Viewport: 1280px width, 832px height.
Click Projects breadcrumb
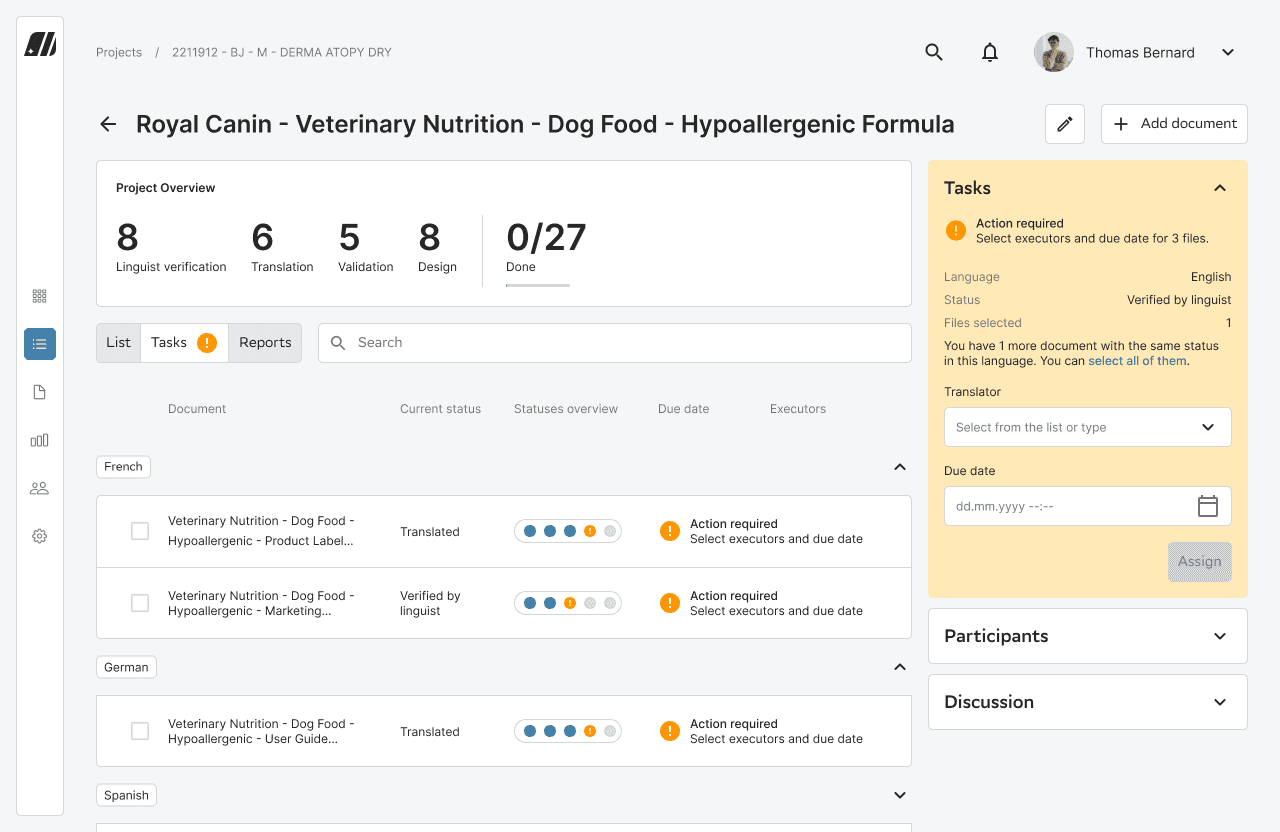pyautogui.click(x=119, y=52)
